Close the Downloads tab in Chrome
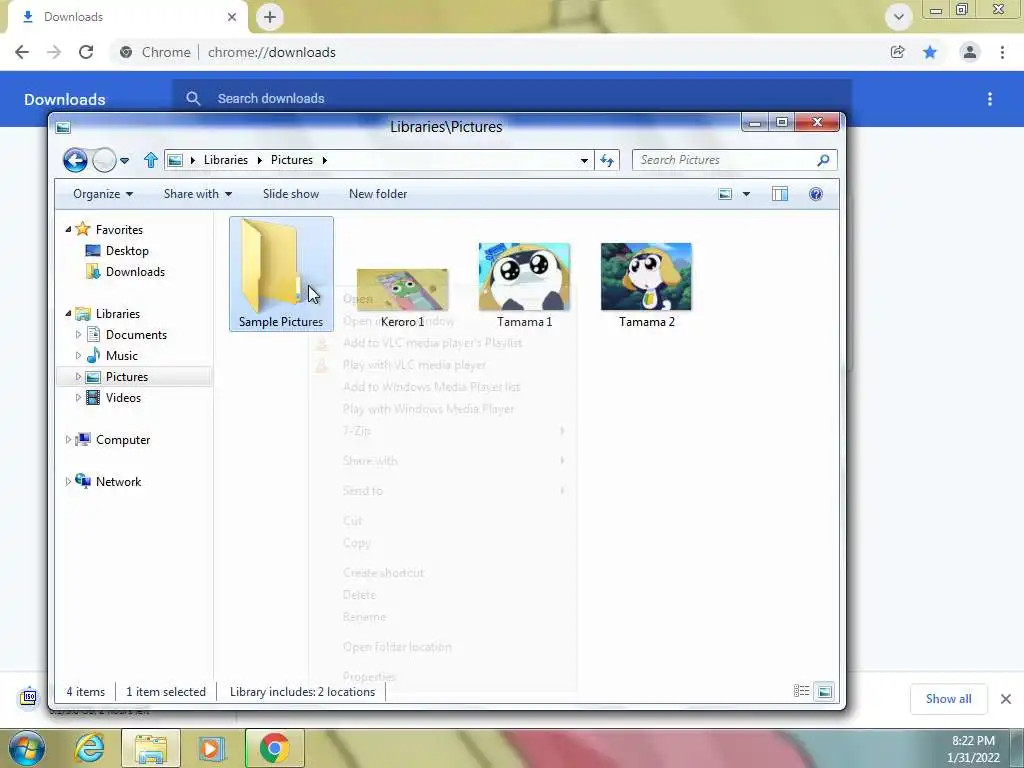The image size is (1024, 768). pos(232,17)
